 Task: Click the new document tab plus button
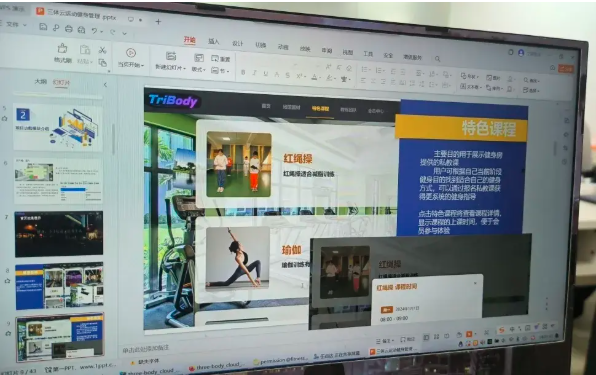click(158, 22)
